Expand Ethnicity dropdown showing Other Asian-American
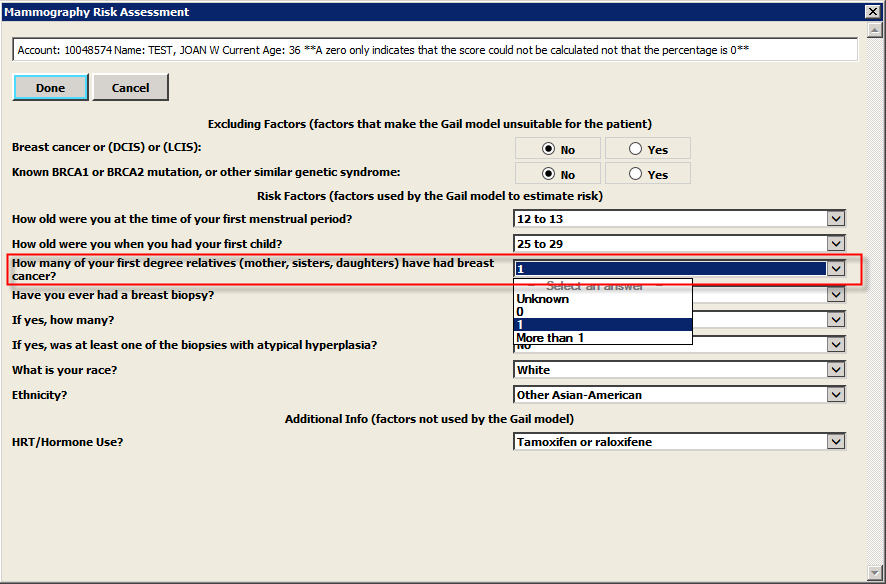Viewport: 886px width, 584px height. [836, 395]
